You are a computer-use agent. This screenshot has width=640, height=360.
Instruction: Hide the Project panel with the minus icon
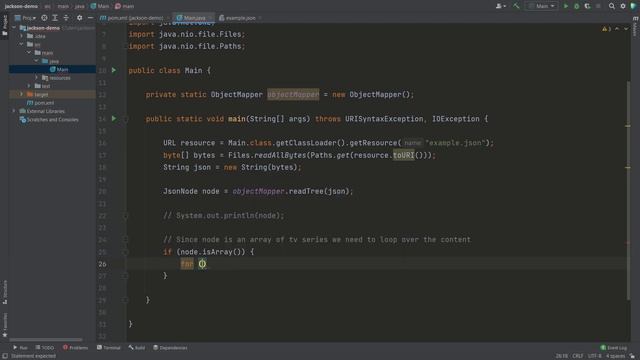click(90, 18)
